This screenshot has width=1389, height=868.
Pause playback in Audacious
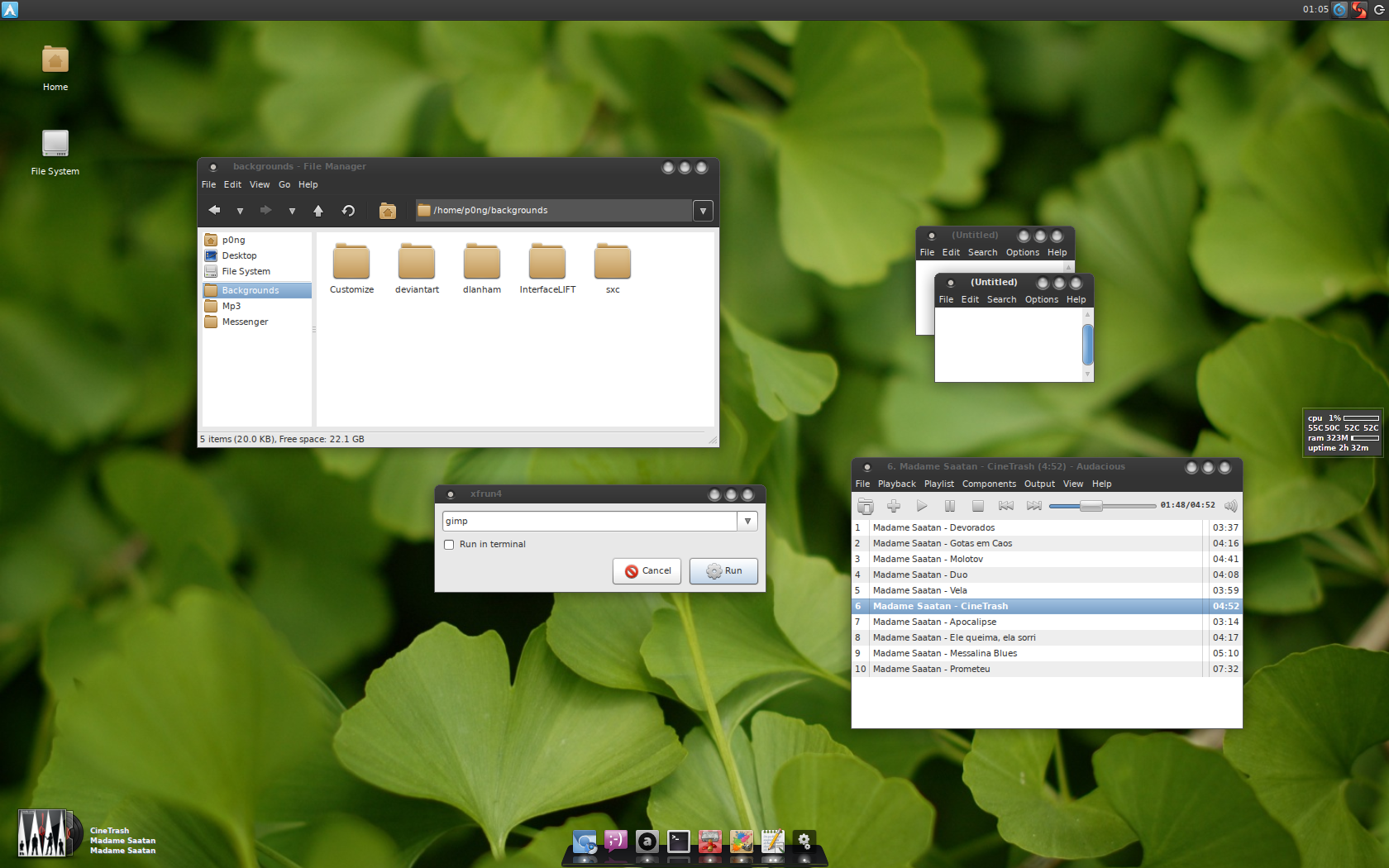tap(950, 506)
